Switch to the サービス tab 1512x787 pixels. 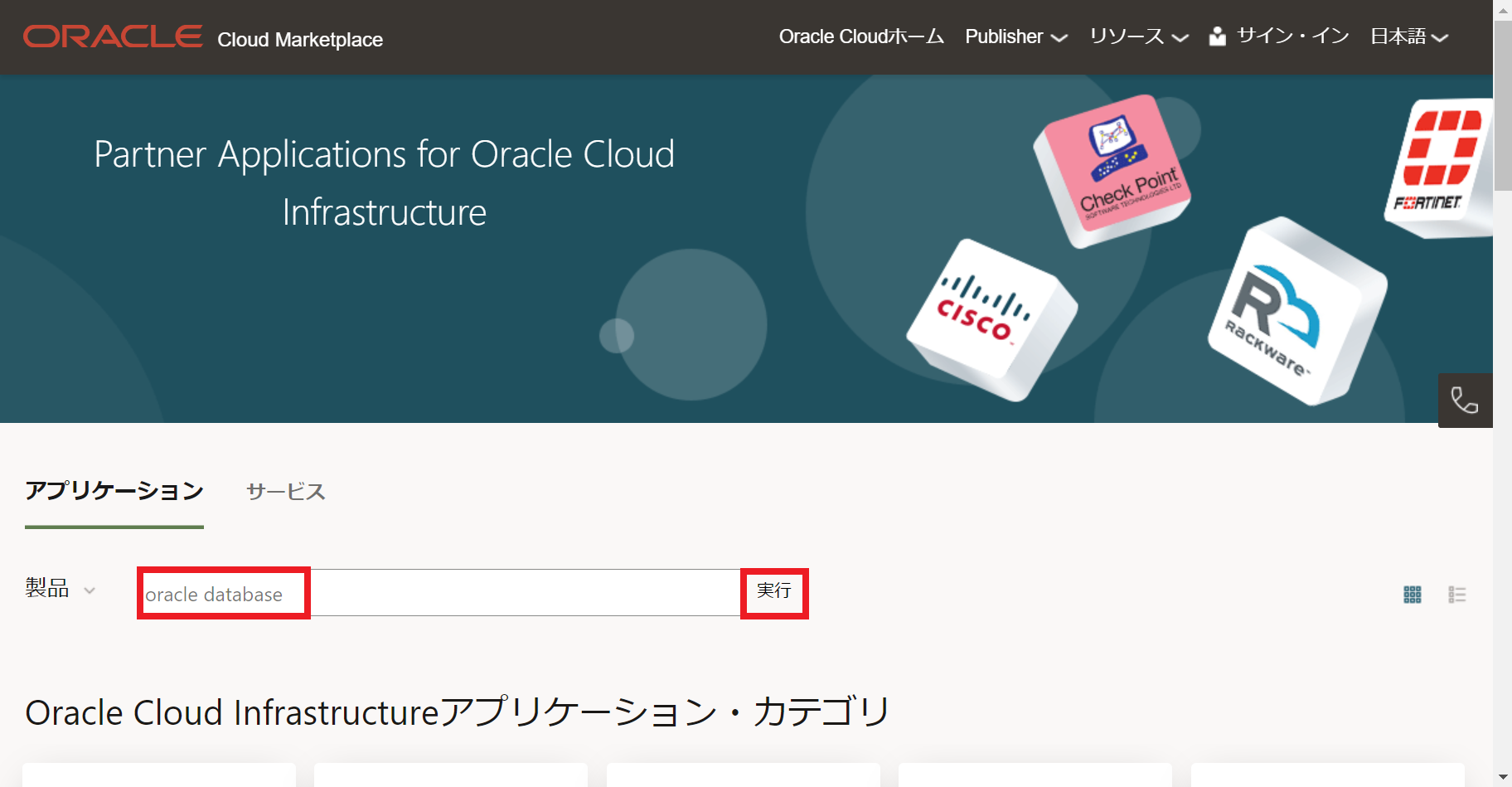(x=285, y=491)
